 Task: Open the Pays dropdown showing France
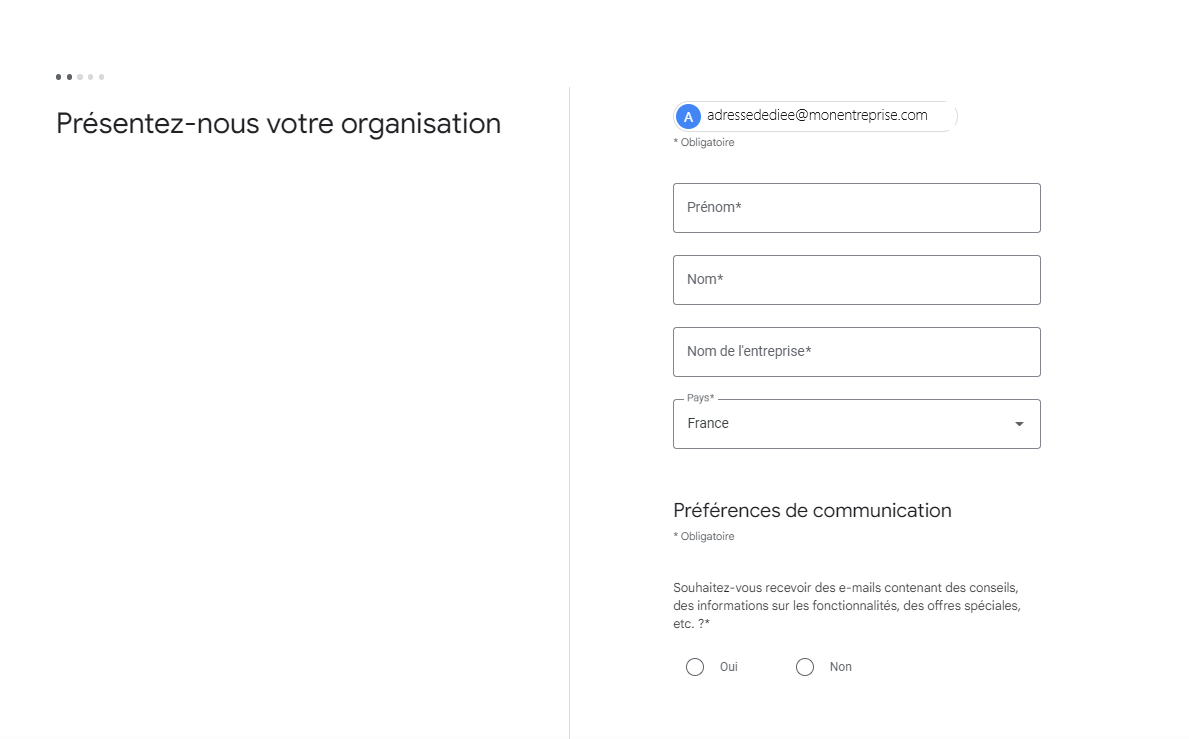856,424
